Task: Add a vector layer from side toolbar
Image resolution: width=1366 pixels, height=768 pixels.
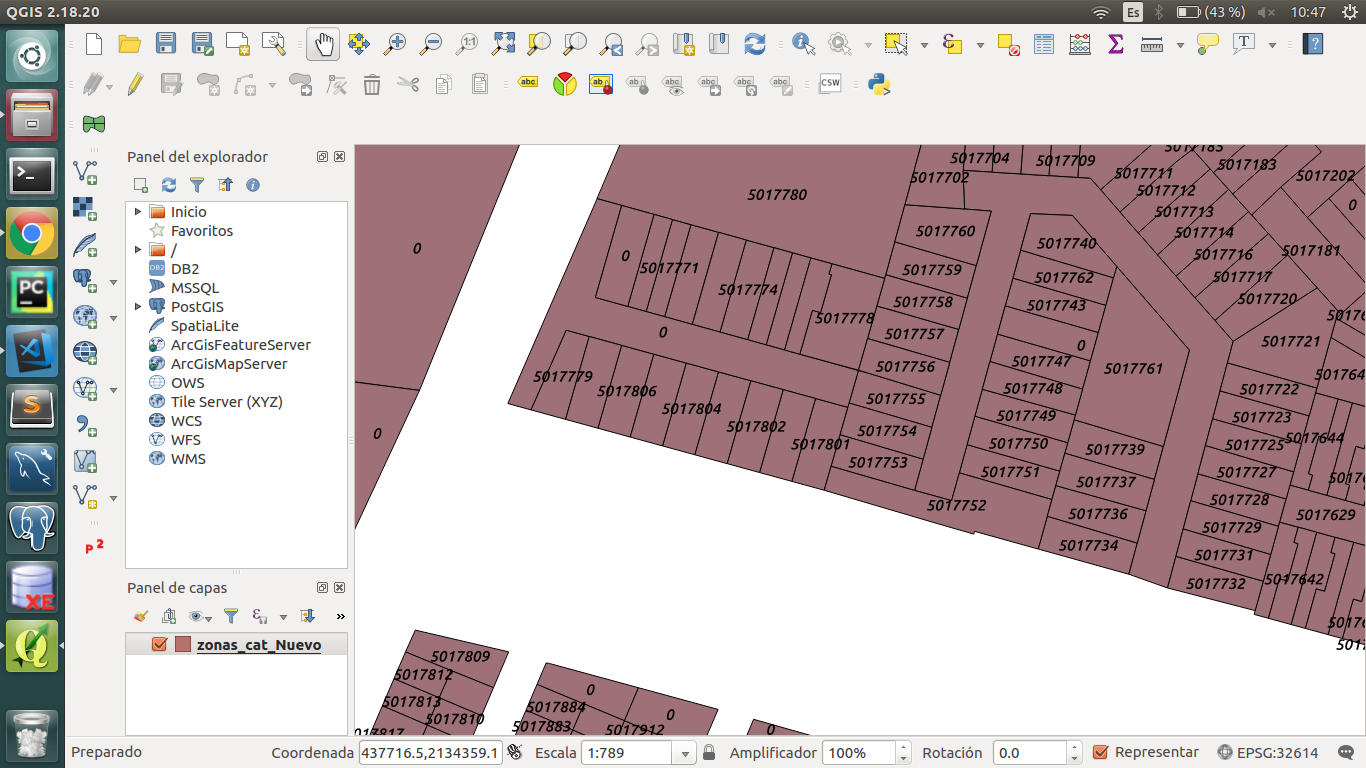Action: coord(86,172)
